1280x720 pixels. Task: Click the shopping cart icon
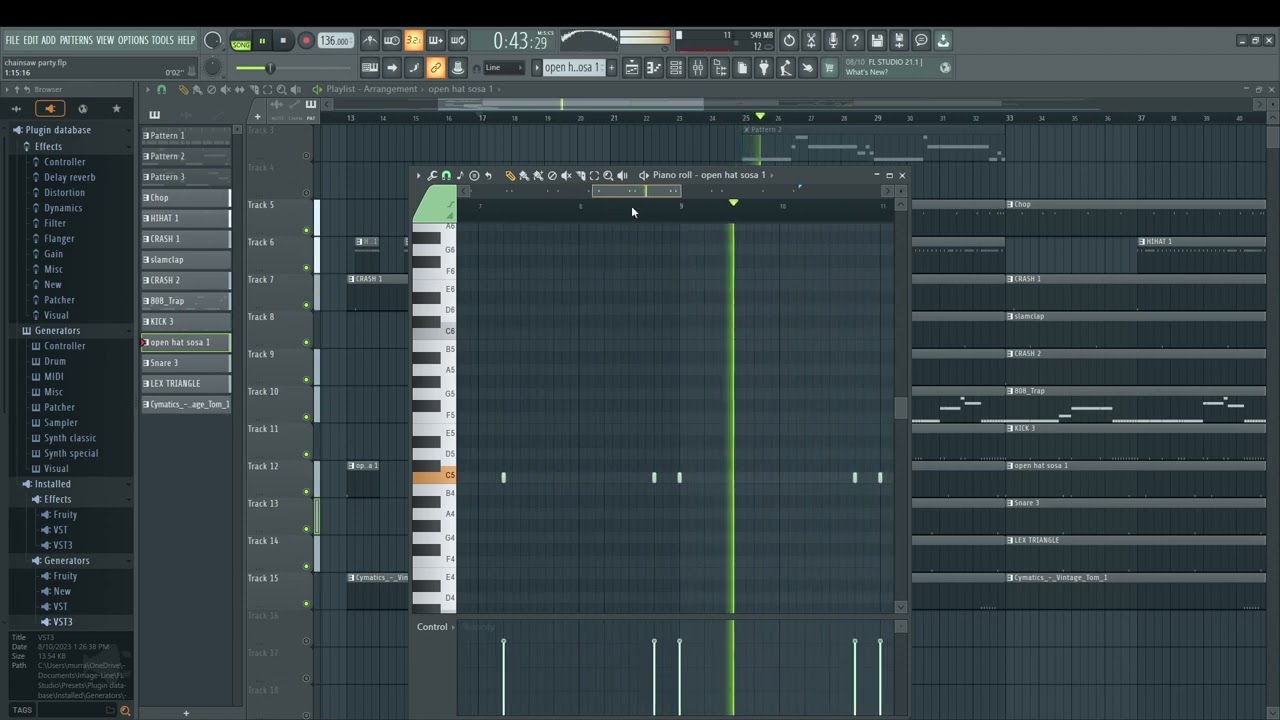click(830, 68)
